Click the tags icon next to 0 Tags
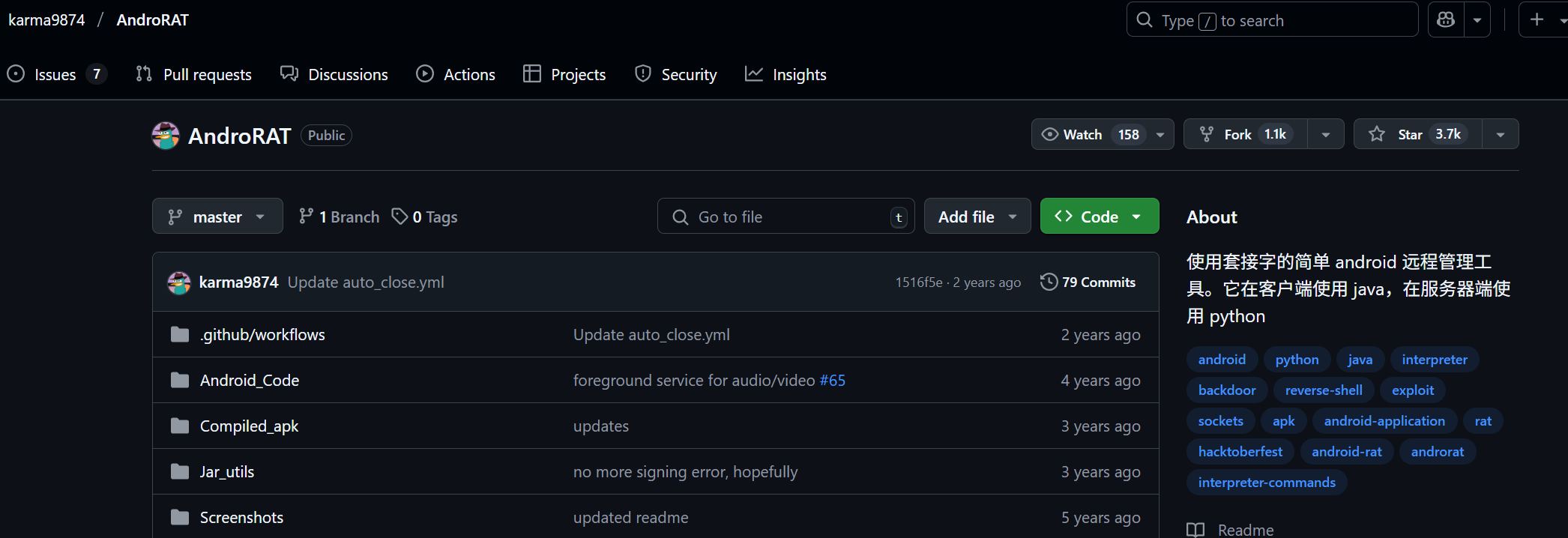 [399, 217]
